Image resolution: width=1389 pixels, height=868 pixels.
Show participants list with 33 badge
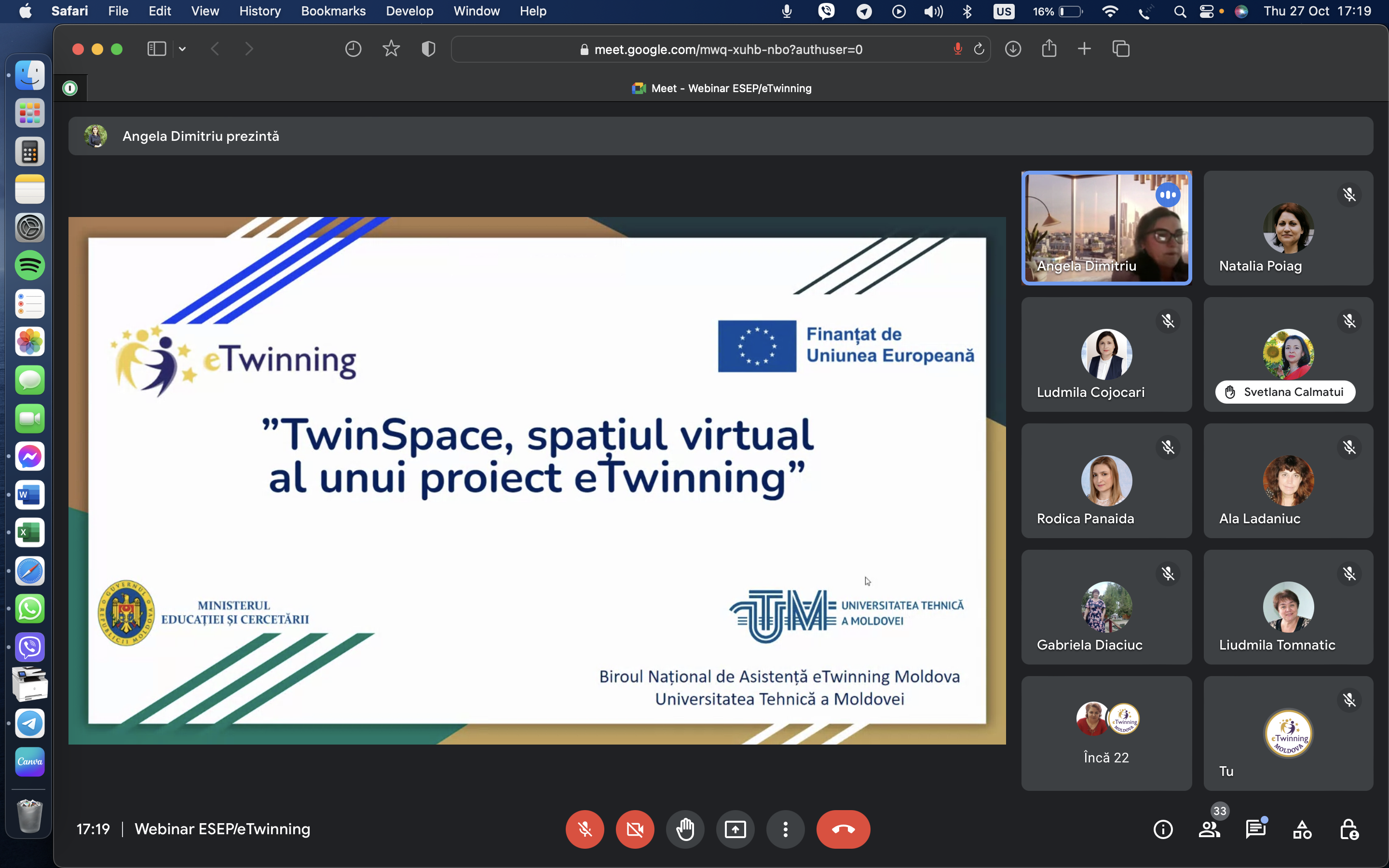[1210, 829]
